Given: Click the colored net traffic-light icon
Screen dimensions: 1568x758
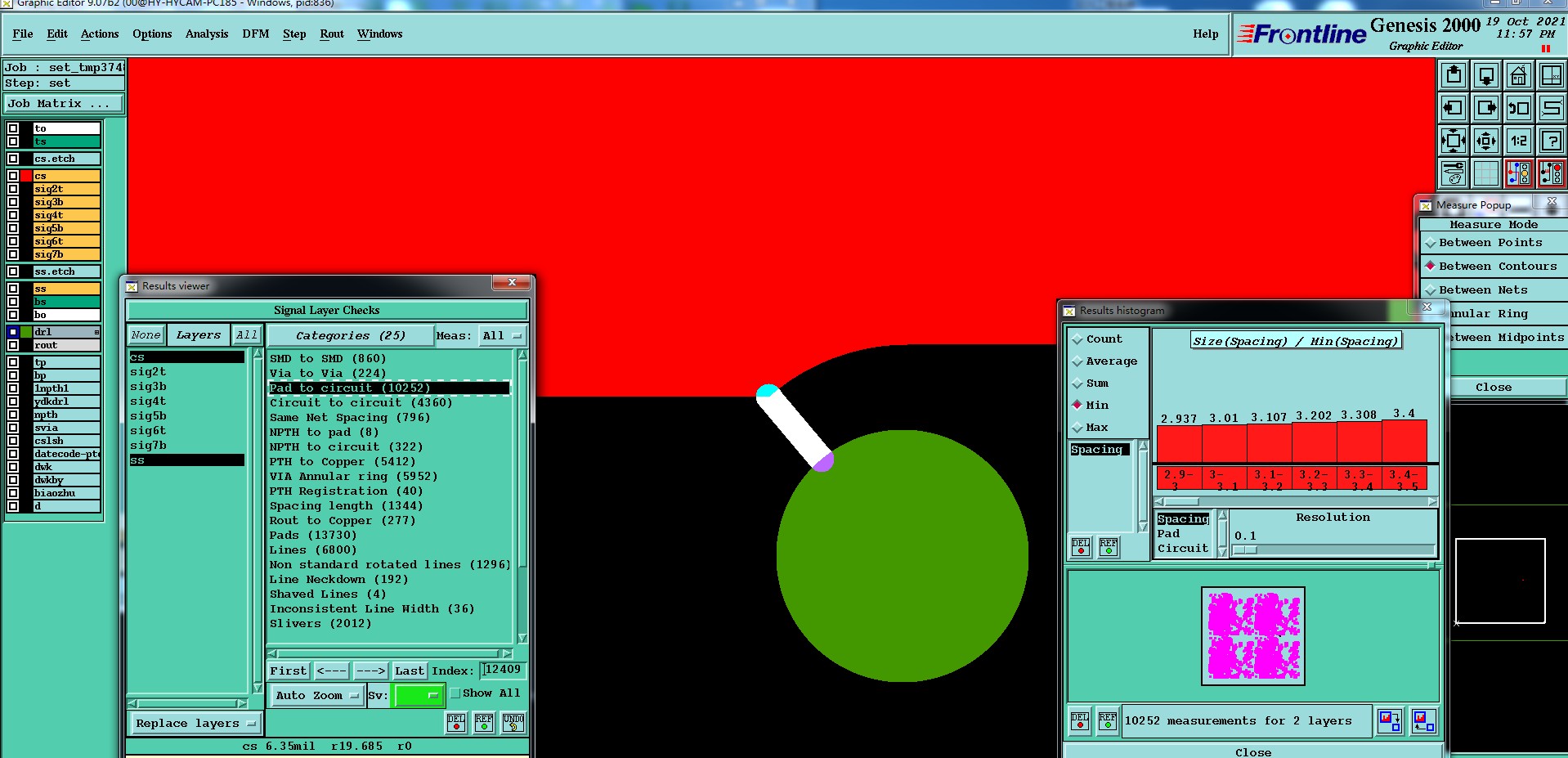Looking at the screenshot, I should click(x=1519, y=173).
